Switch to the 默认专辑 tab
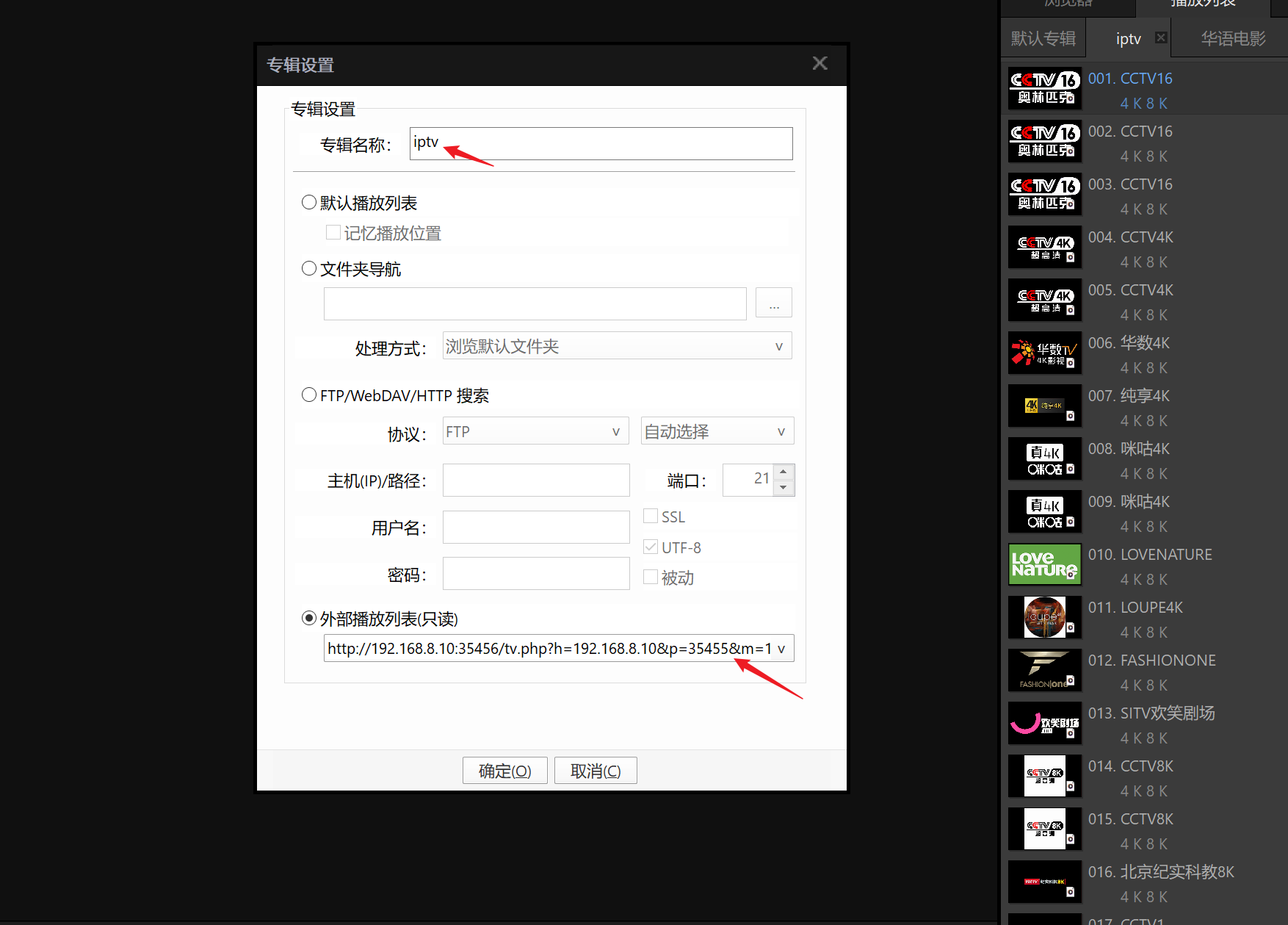Image resolution: width=1288 pixels, height=925 pixels. (x=1043, y=38)
